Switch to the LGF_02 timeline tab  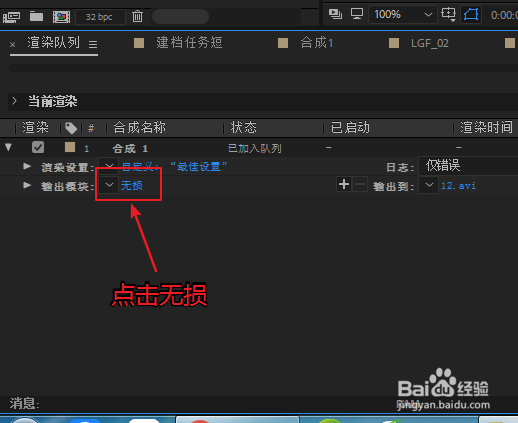click(x=430, y=43)
